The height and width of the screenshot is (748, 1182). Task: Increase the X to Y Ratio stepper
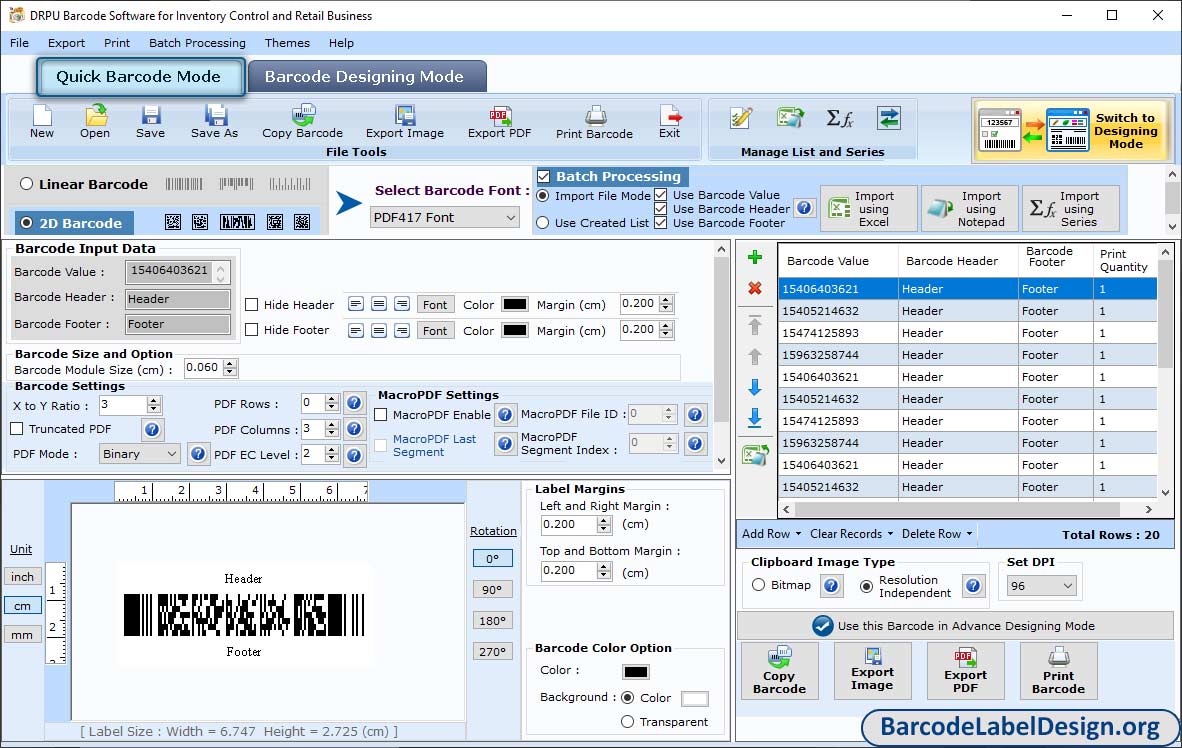(x=154, y=400)
